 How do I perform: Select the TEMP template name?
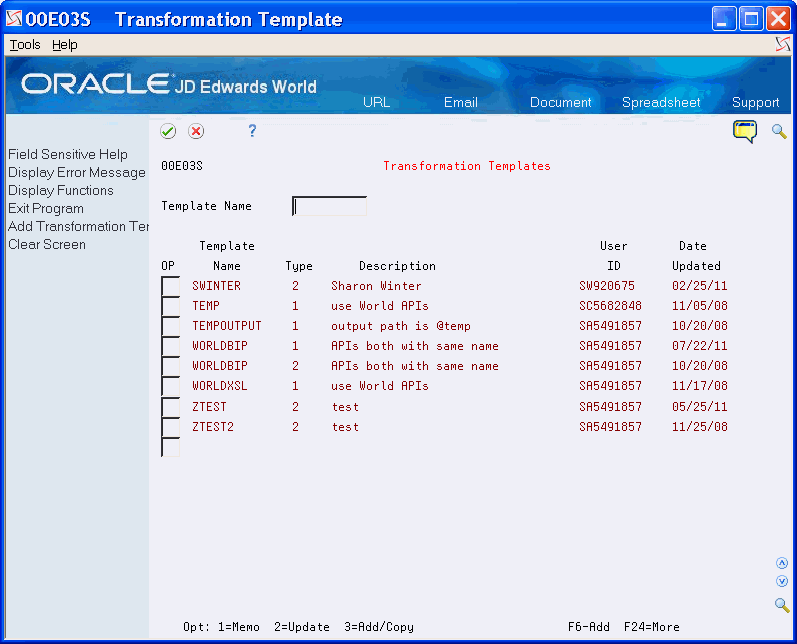tap(206, 306)
